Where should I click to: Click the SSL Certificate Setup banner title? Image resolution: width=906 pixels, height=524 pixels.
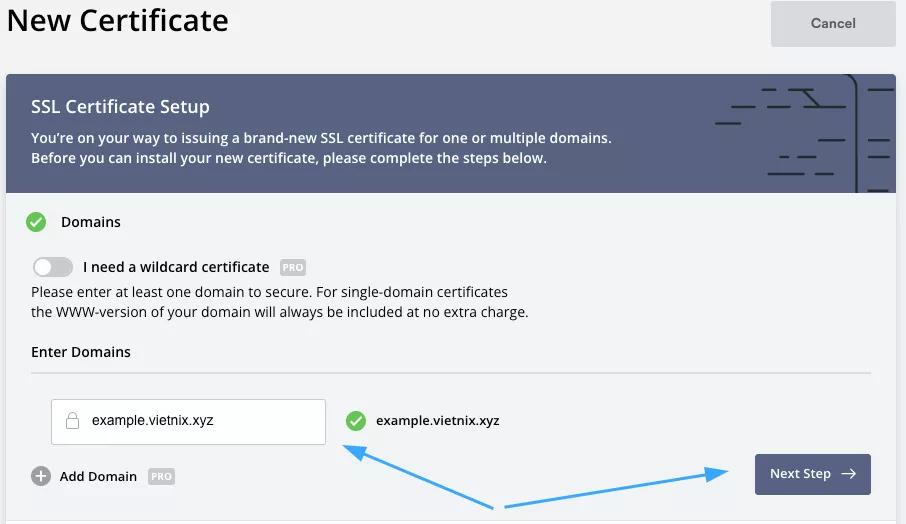tap(120, 107)
